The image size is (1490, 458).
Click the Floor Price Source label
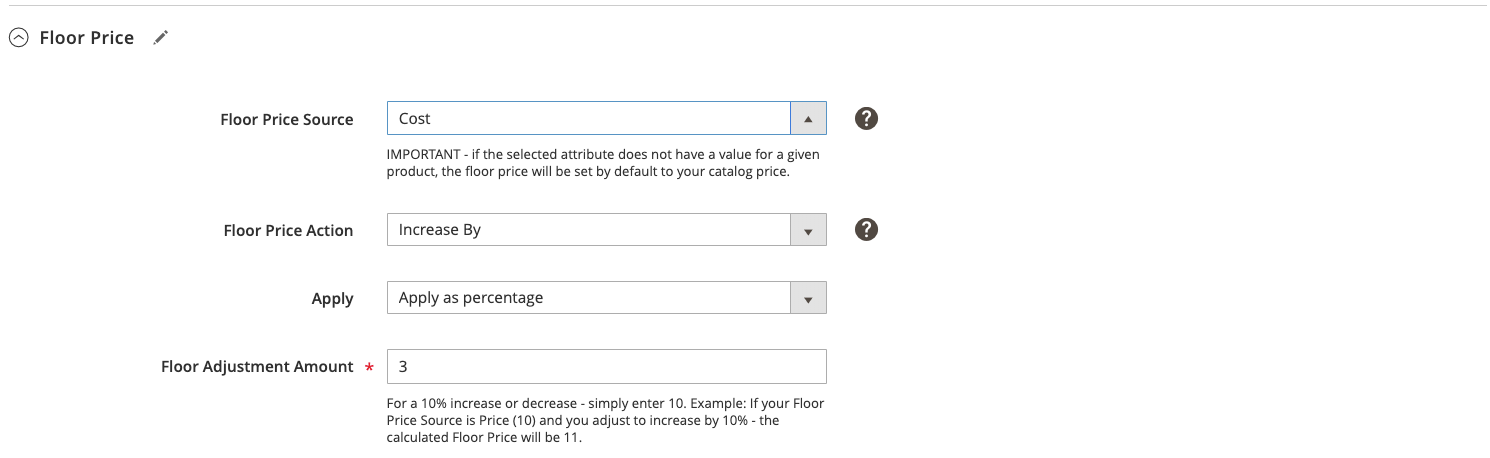pos(287,120)
